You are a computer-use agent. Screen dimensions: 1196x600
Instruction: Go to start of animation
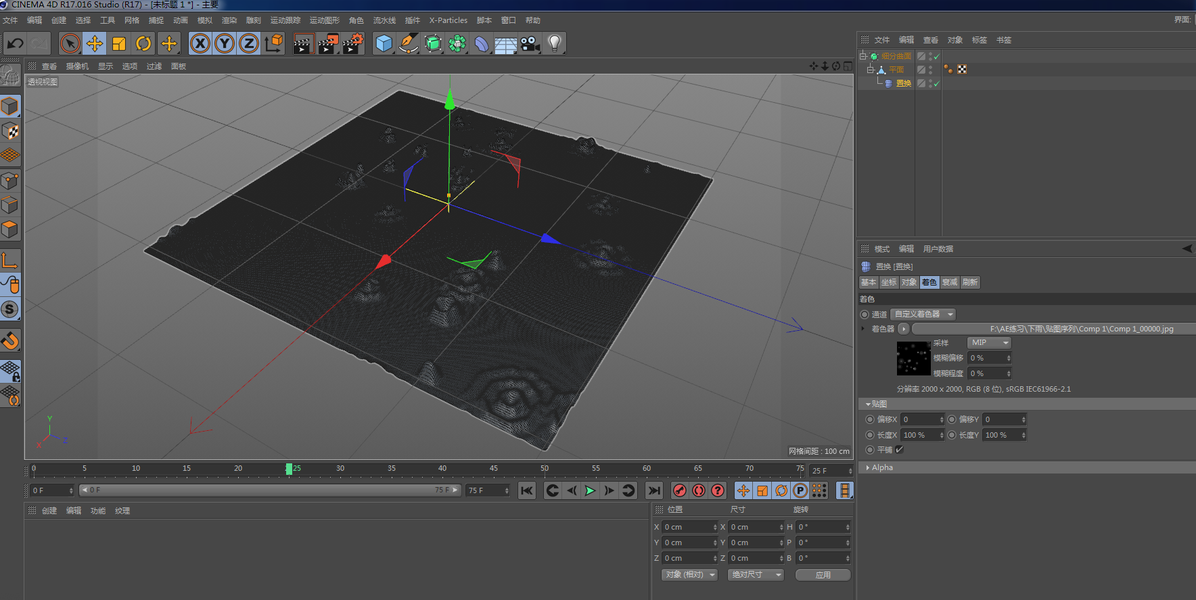click(526, 490)
